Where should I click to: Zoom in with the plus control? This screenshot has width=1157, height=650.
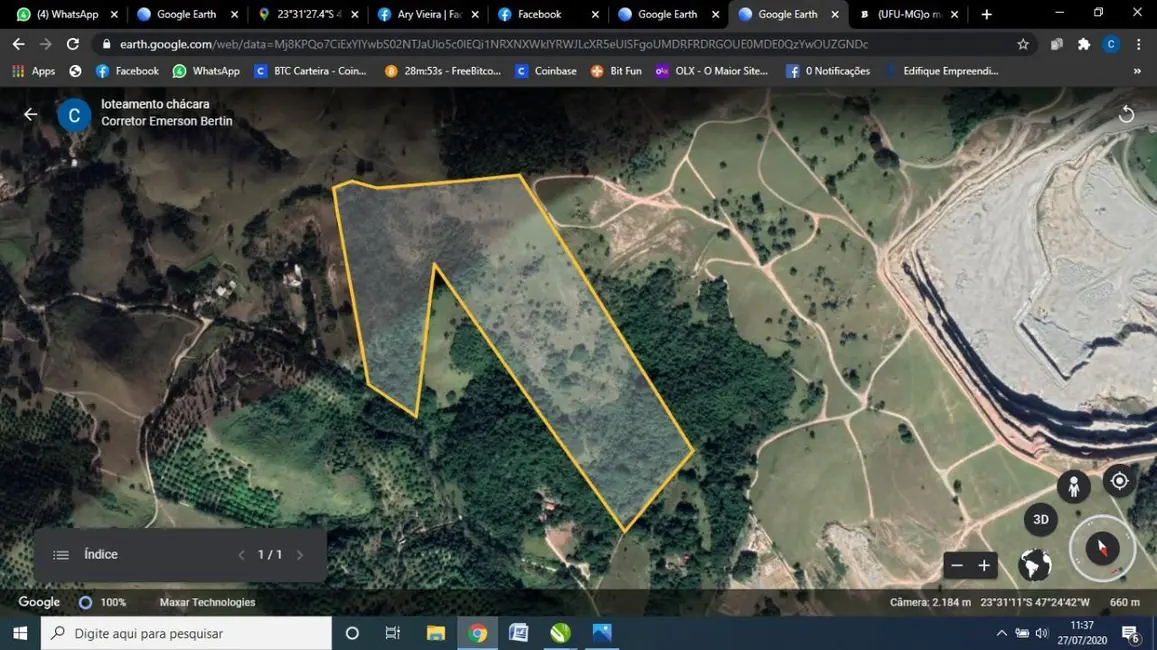coord(984,565)
